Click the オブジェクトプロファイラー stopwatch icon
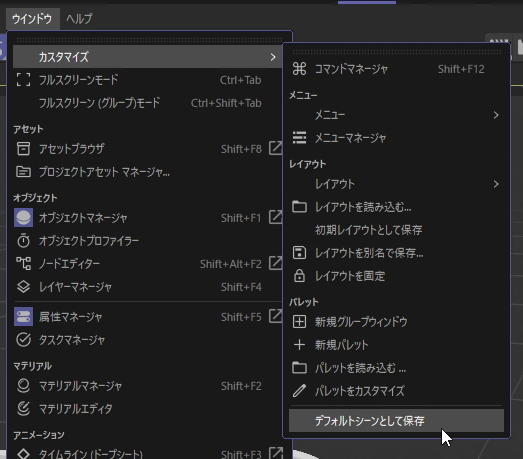523x459 pixels. click(23, 241)
